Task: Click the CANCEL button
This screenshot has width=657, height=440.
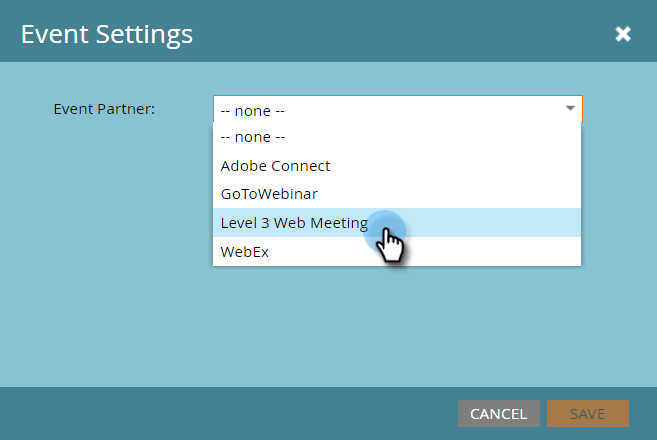Action: [499, 414]
